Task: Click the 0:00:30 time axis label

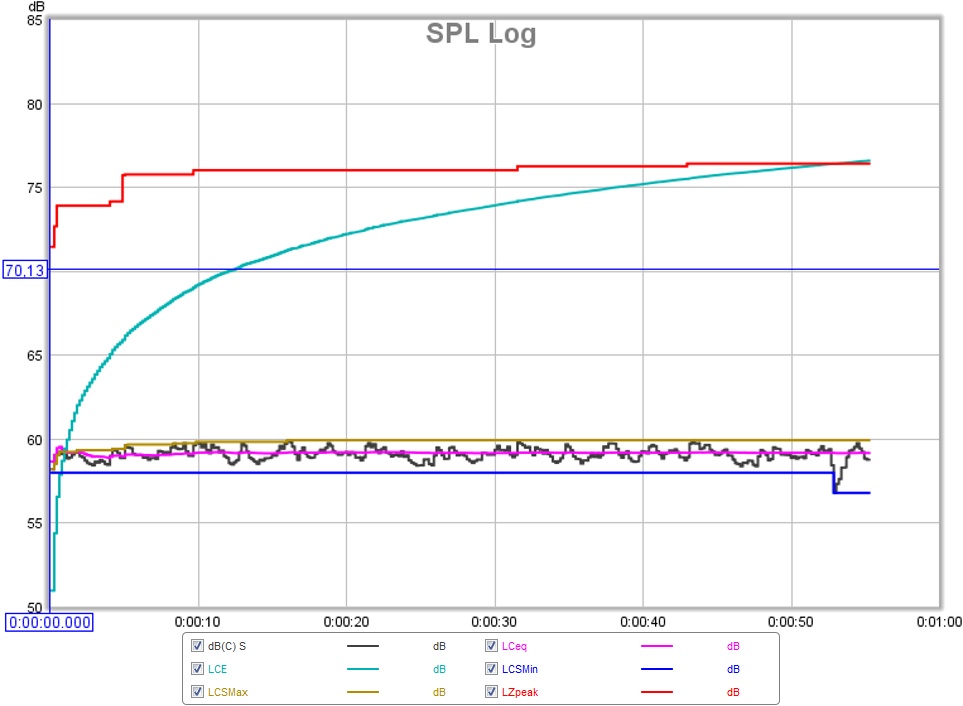Action: click(494, 622)
